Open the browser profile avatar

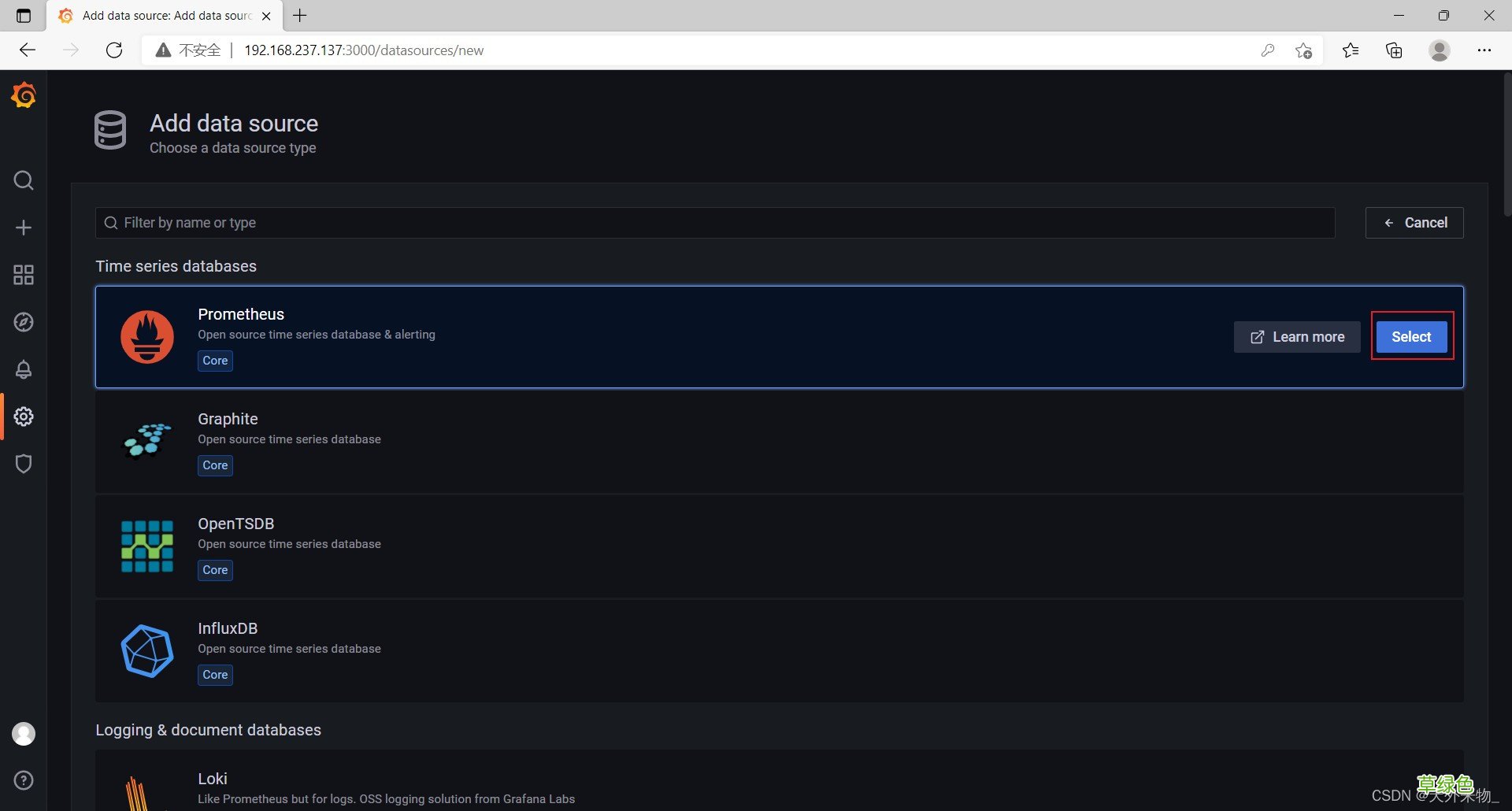click(x=1440, y=50)
